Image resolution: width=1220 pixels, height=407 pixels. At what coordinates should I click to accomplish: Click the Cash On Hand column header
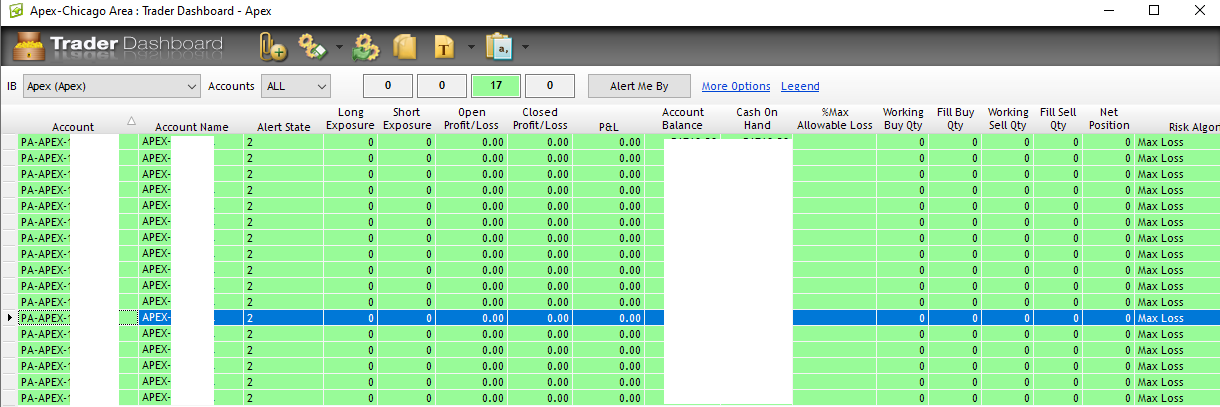coord(757,119)
